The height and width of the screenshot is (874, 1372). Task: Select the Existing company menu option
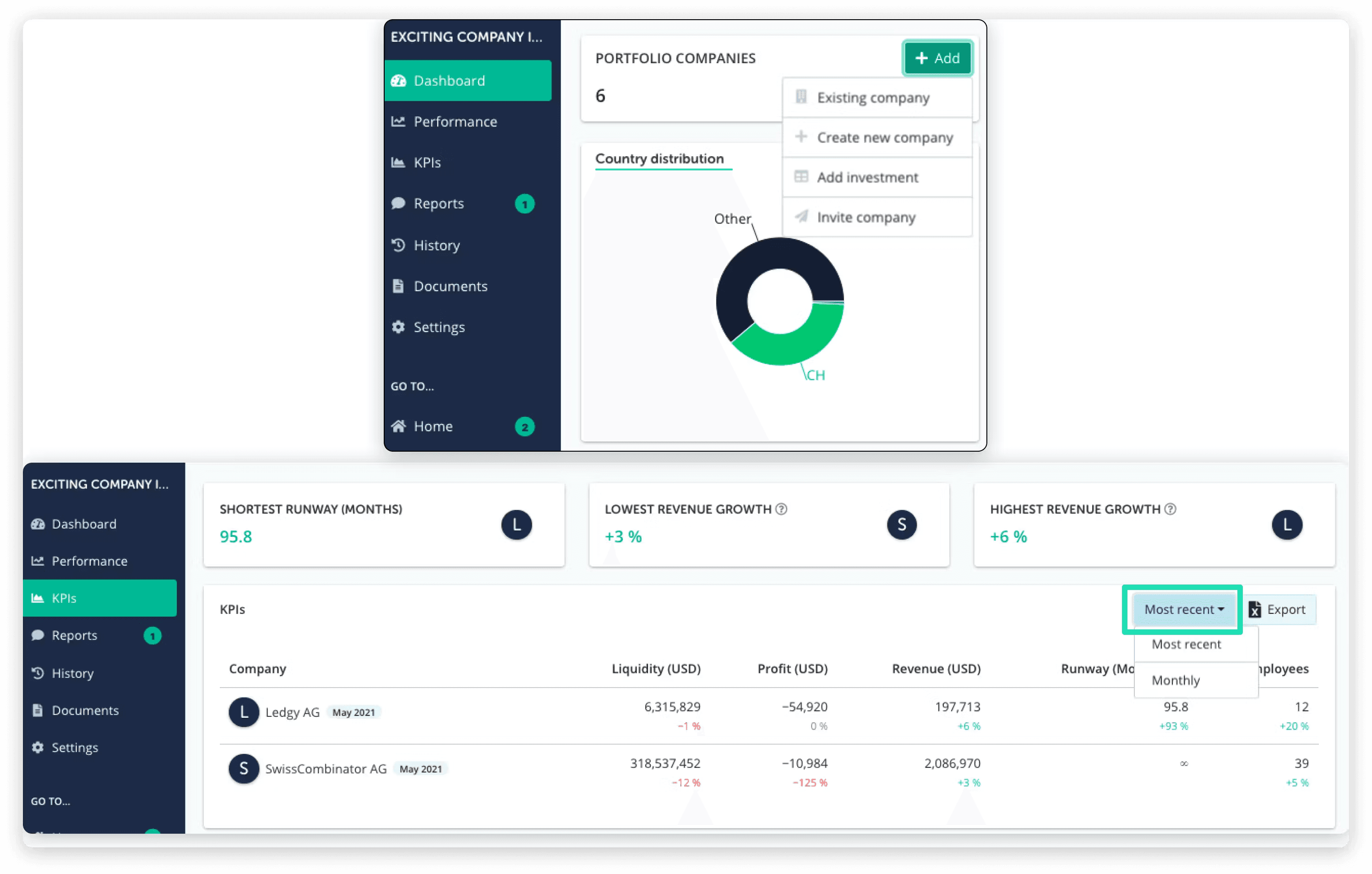[x=872, y=98]
